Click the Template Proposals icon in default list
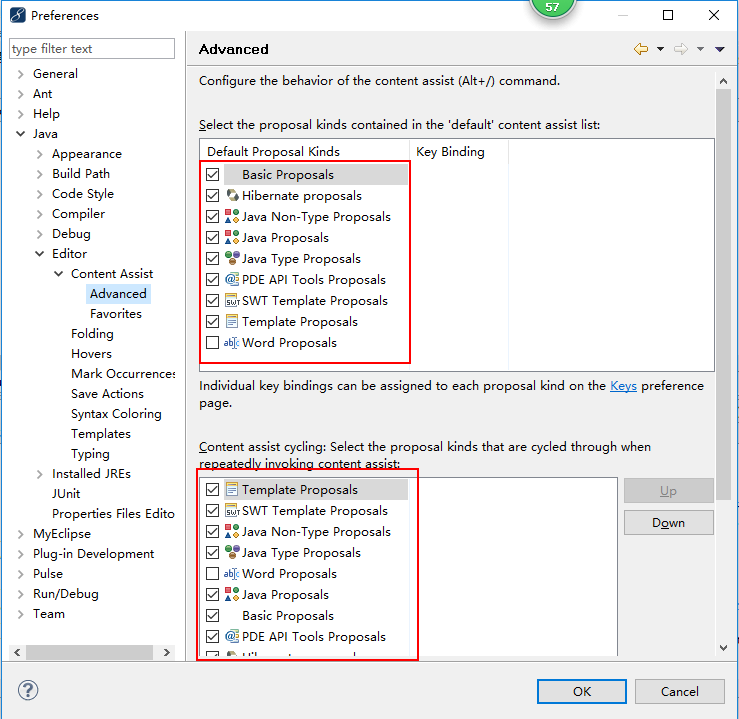The image size is (739, 719). click(x=232, y=321)
